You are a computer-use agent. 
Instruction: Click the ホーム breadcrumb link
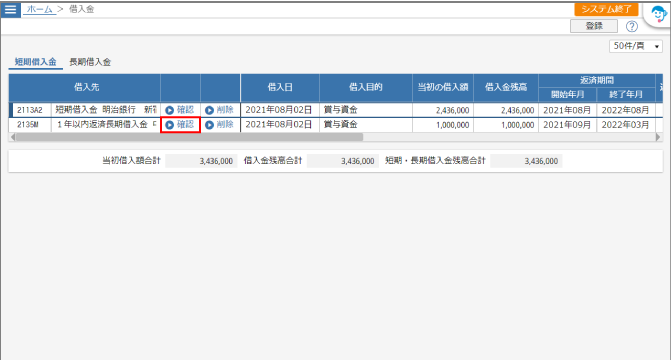pyautogui.click(x=39, y=9)
